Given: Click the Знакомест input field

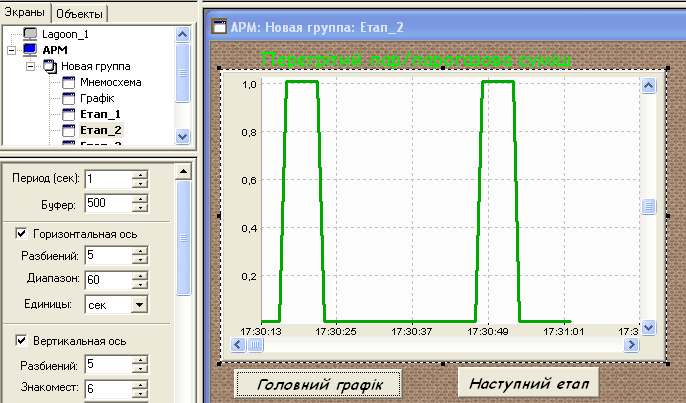Looking at the screenshot, I should pos(108,388).
